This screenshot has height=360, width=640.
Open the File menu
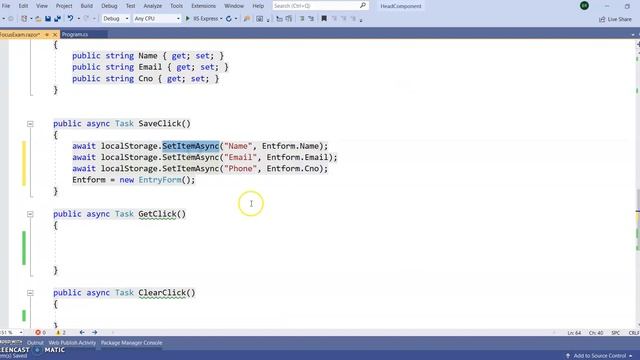pyautogui.click(x=6, y=6)
